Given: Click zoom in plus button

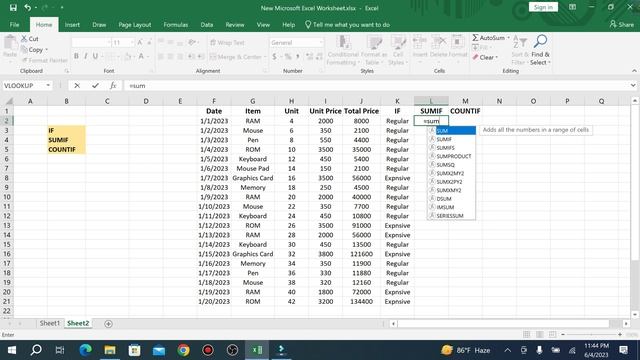Looking at the screenshot, I should [x=620, y=335].
